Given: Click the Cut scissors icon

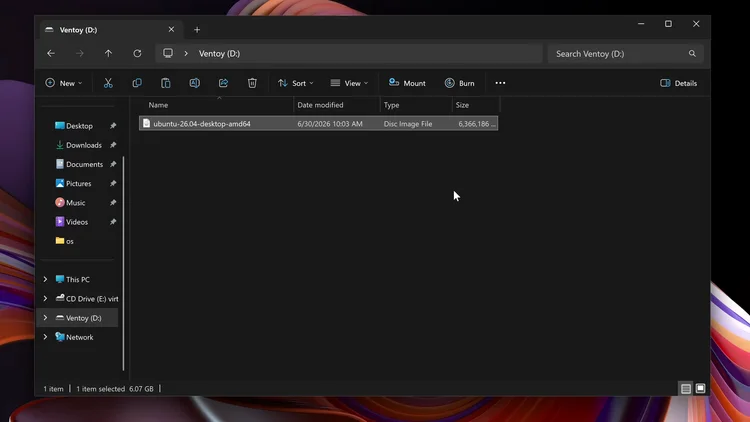Looking at the screenshot, I should tap(108, 83).
